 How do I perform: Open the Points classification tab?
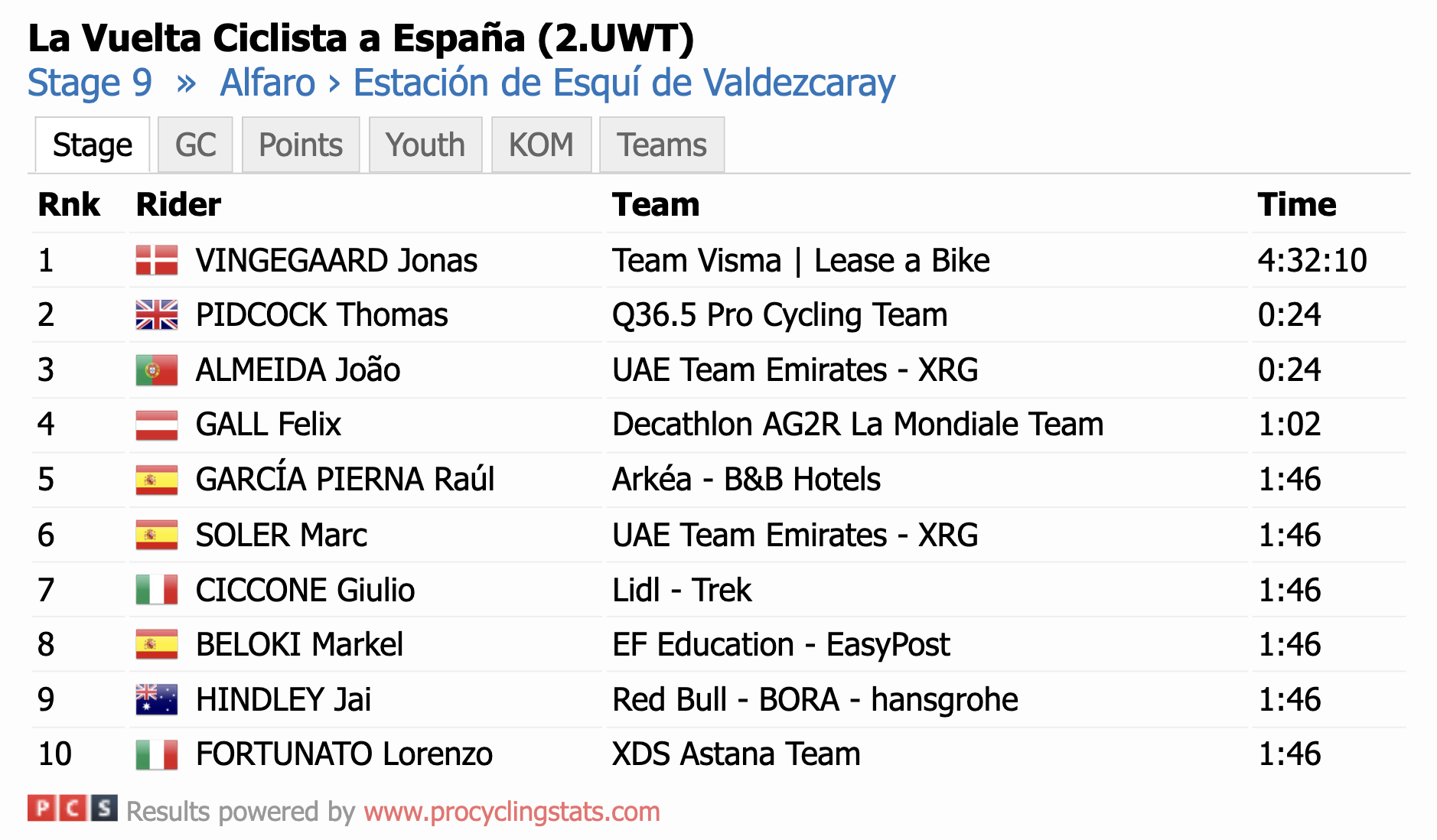pos(301,145)
